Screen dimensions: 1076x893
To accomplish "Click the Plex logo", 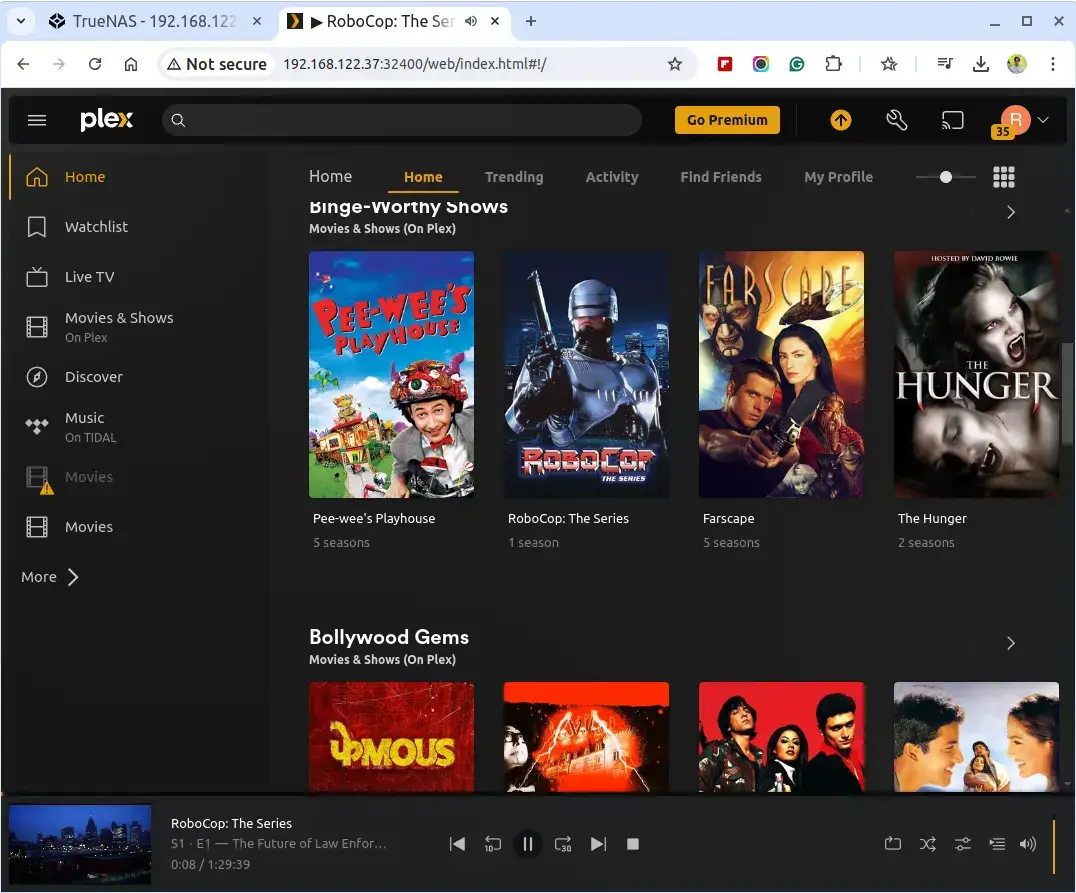I will coord(106,119).
